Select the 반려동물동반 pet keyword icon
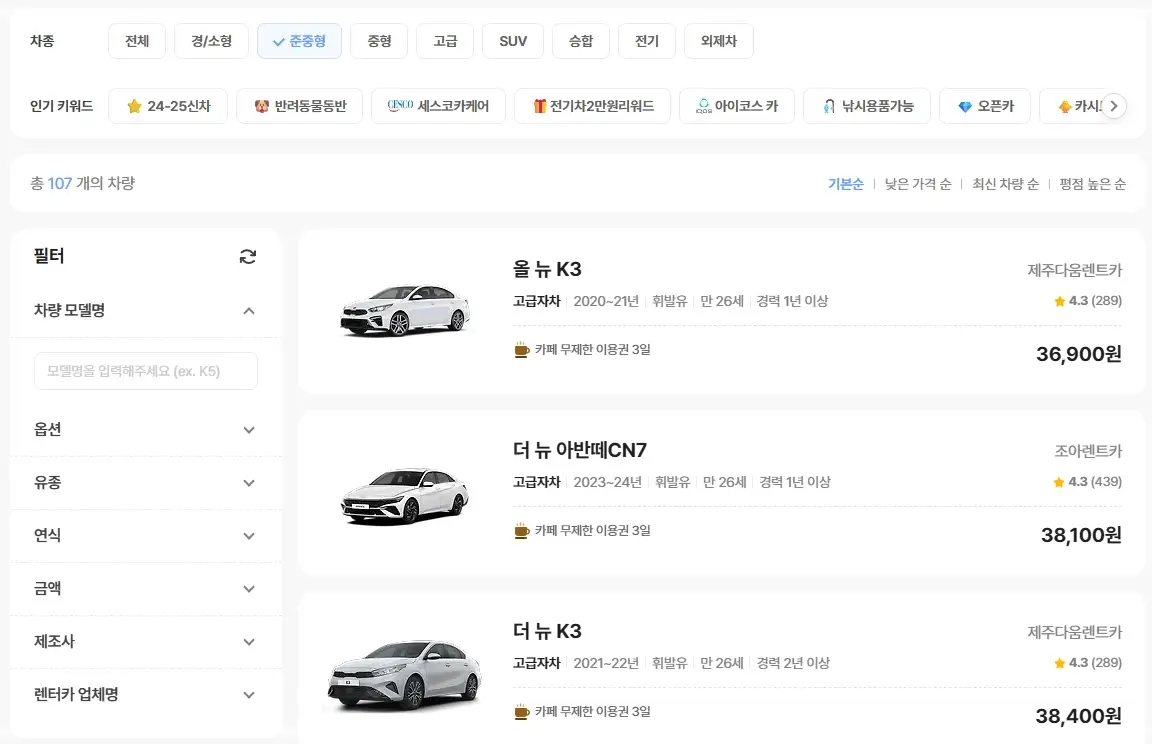This screenshot has height=744, width=1152. coord(261,105)
